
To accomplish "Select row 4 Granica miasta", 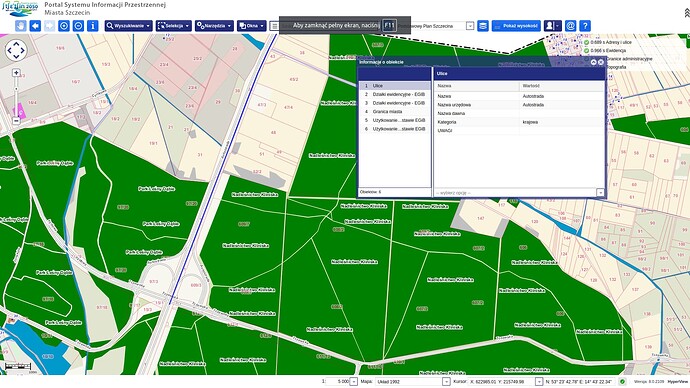I will (x=395, y=112).
